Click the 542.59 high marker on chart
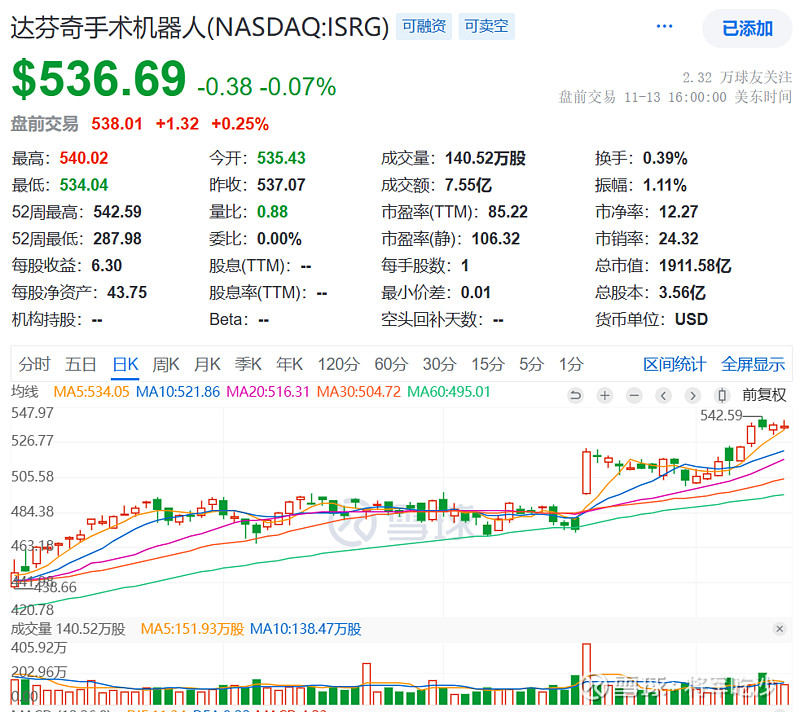Viewport: 800px width, 712px height. [x=721, y=416]
